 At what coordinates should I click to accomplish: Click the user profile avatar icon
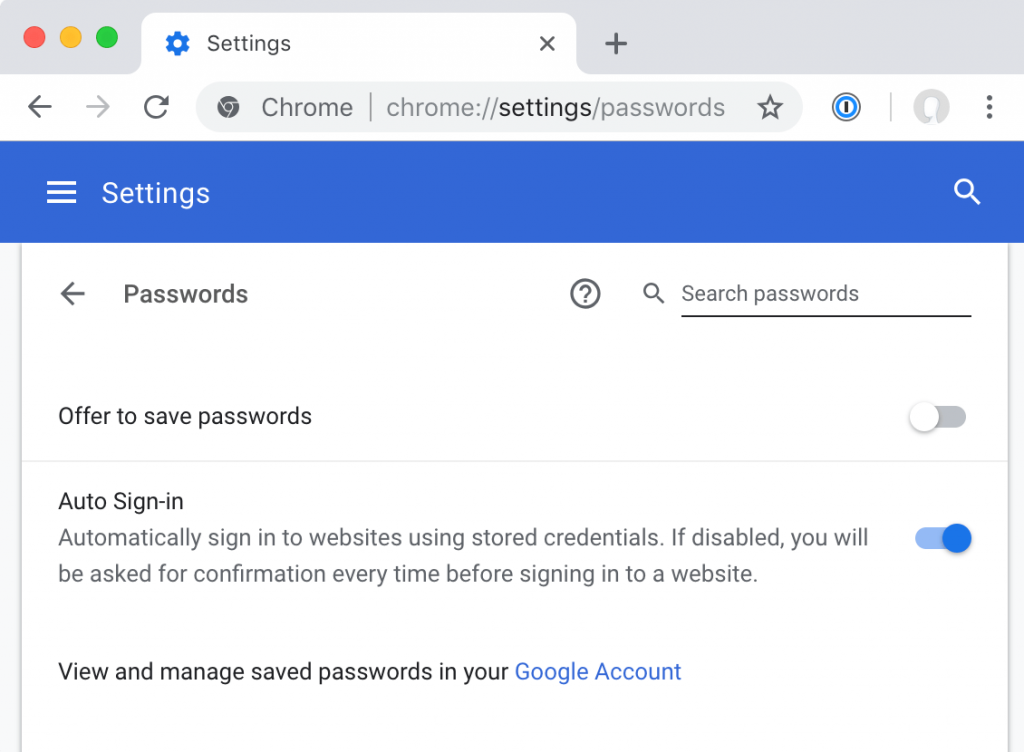[931, 107]
